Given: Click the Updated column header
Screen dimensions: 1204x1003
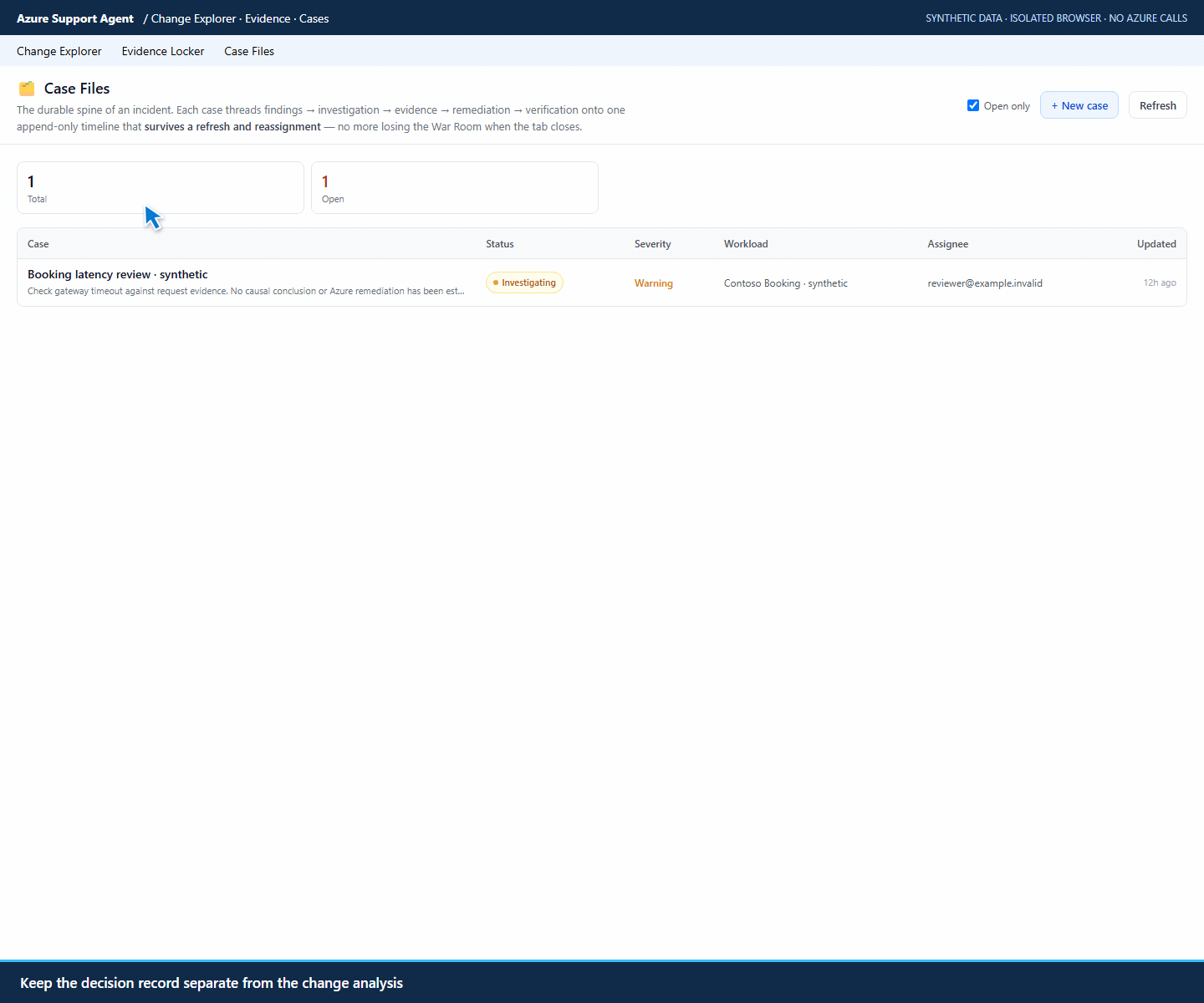Looking at the screenshot, I should [x=1156, y=244].
